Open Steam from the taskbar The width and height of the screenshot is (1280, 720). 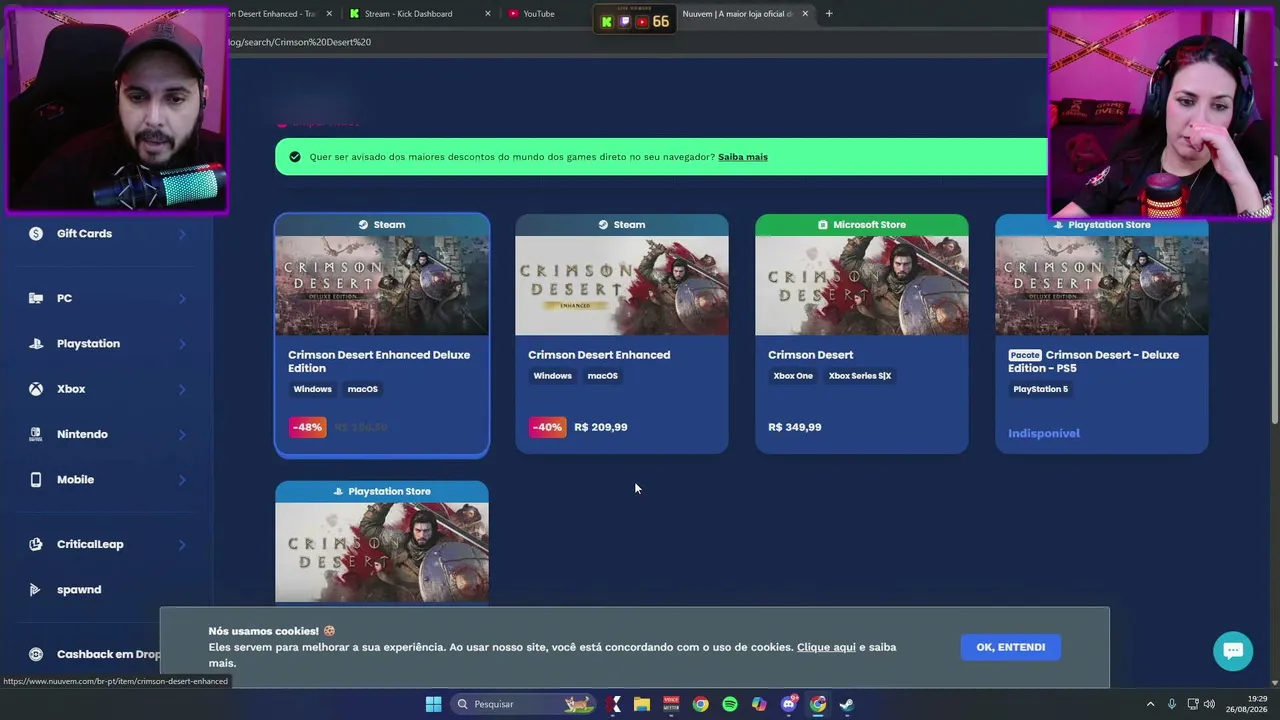[x=847, y=704]
